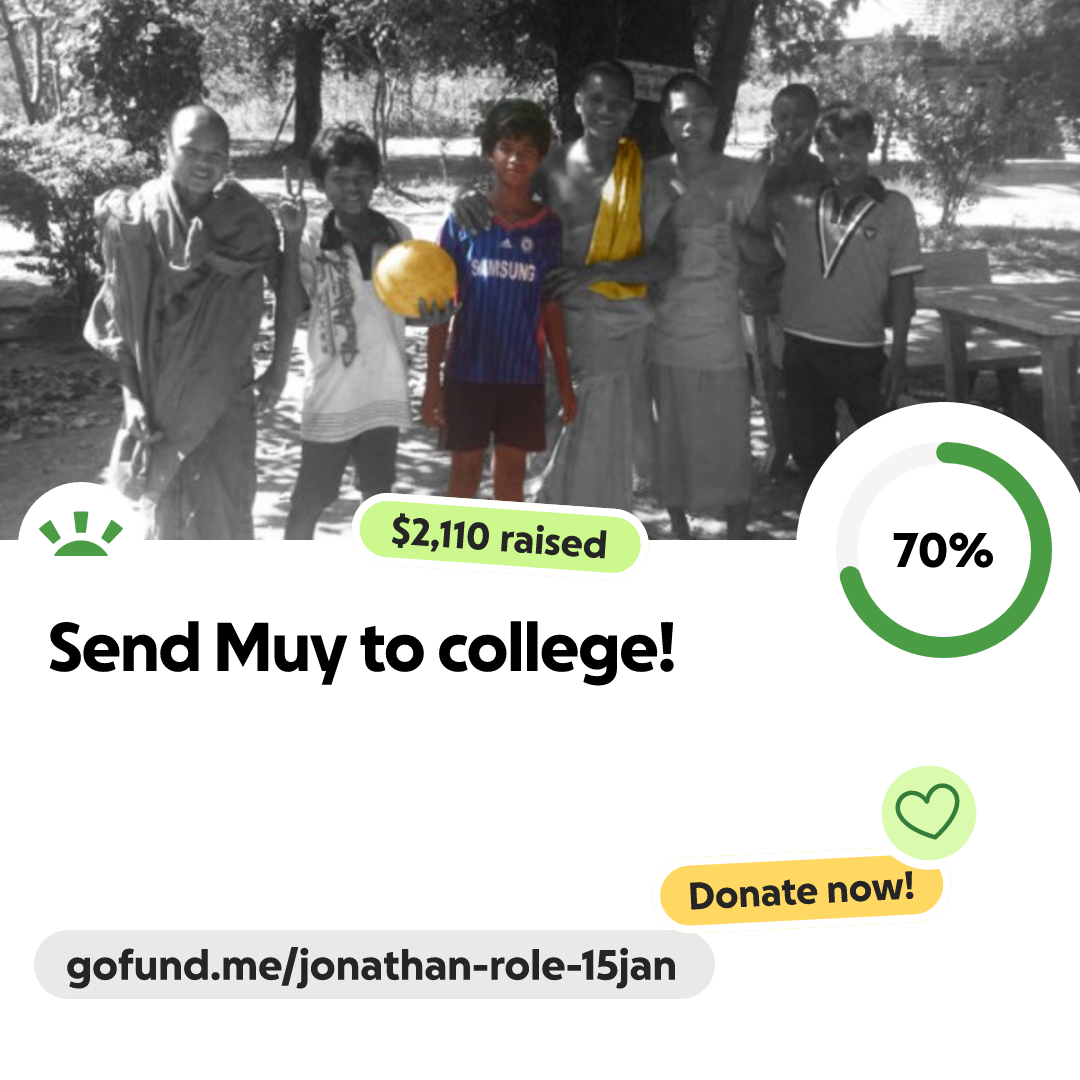Click the SAMSUNG text on the blue jersey
Screen dimensions: 1080x1080
tap(503, 269)
